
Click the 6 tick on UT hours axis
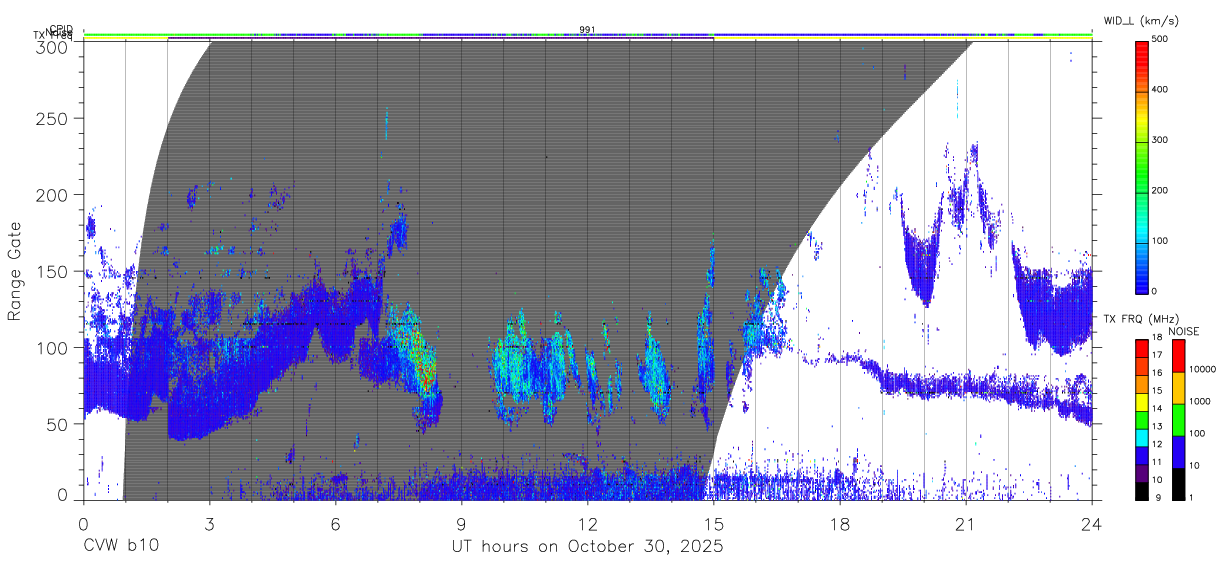[335, 523]
